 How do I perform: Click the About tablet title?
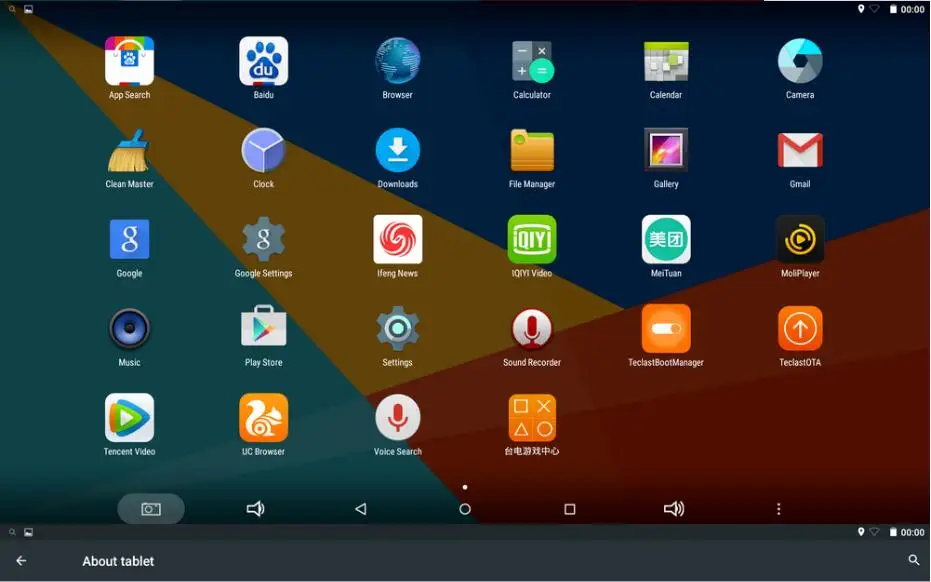click(x=118, y=561)
